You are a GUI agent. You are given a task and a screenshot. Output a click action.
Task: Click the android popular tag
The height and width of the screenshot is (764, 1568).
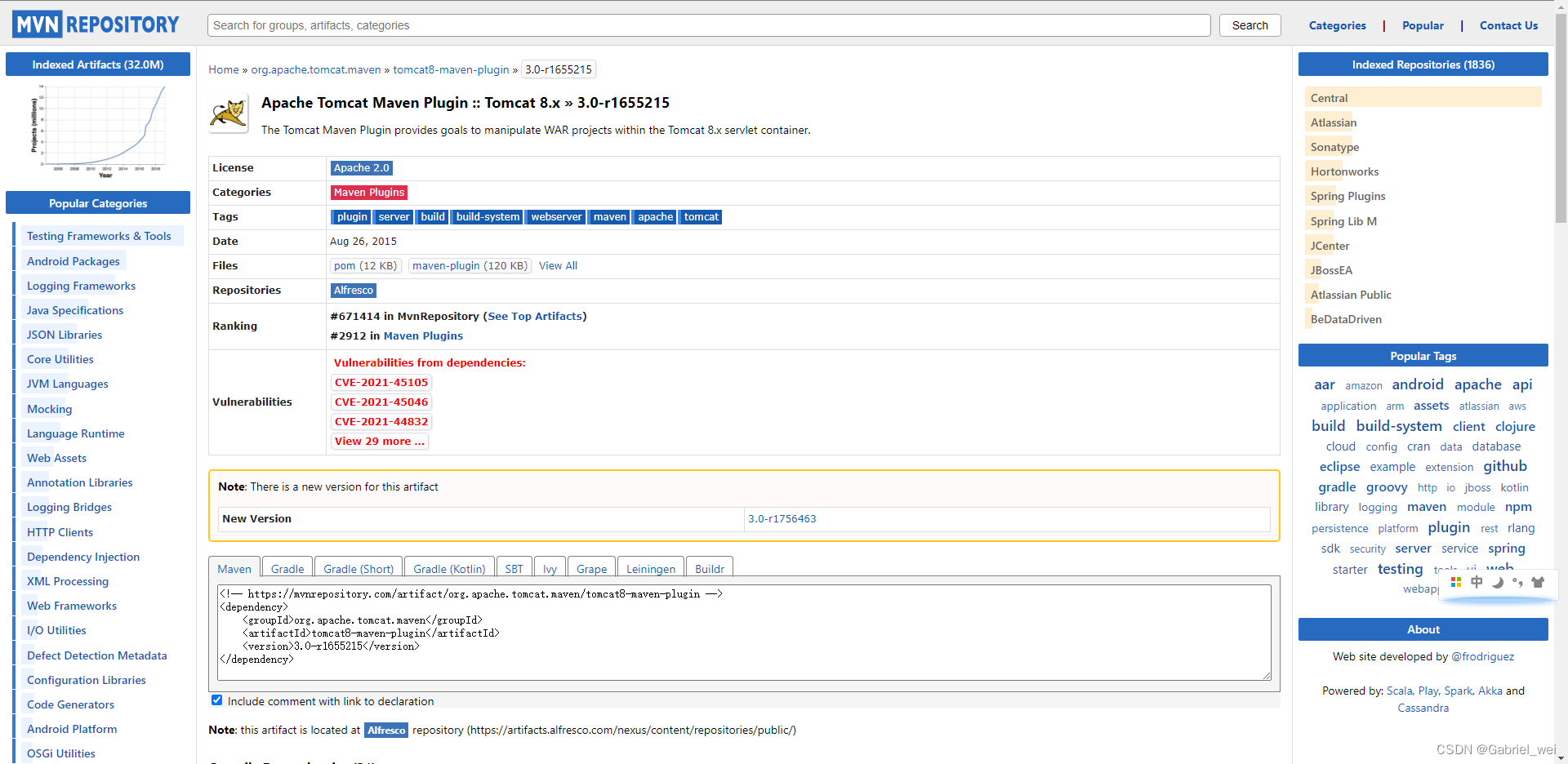(1418, 384)
